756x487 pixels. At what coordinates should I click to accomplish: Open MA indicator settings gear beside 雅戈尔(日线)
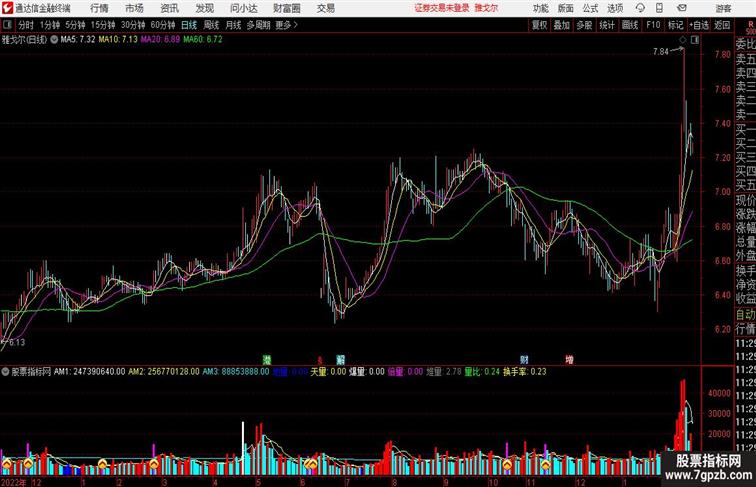54,40
